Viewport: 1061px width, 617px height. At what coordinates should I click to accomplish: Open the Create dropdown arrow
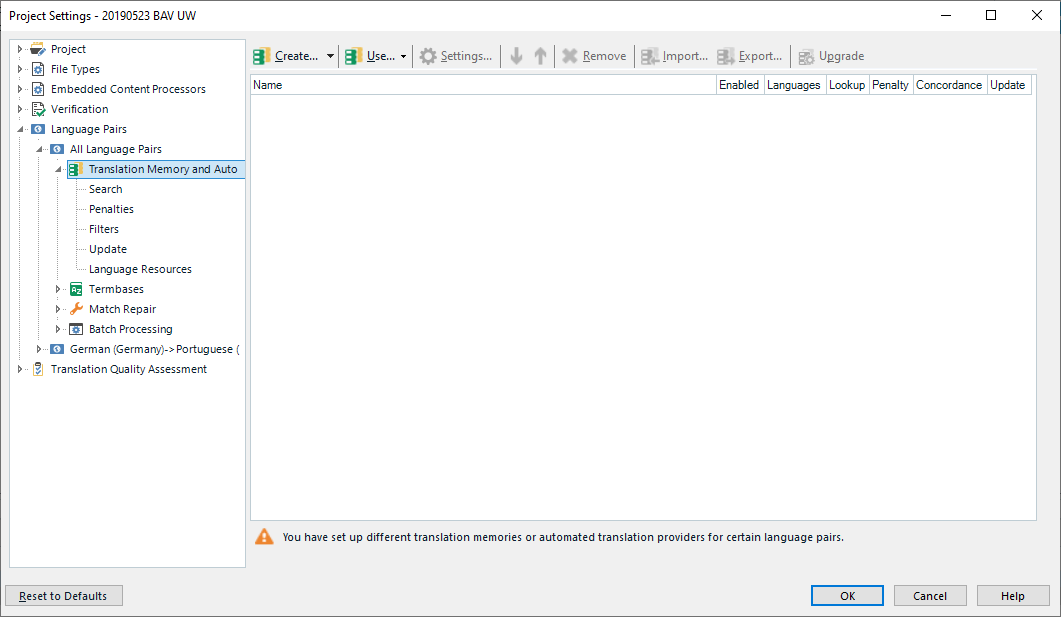point(330,56)
